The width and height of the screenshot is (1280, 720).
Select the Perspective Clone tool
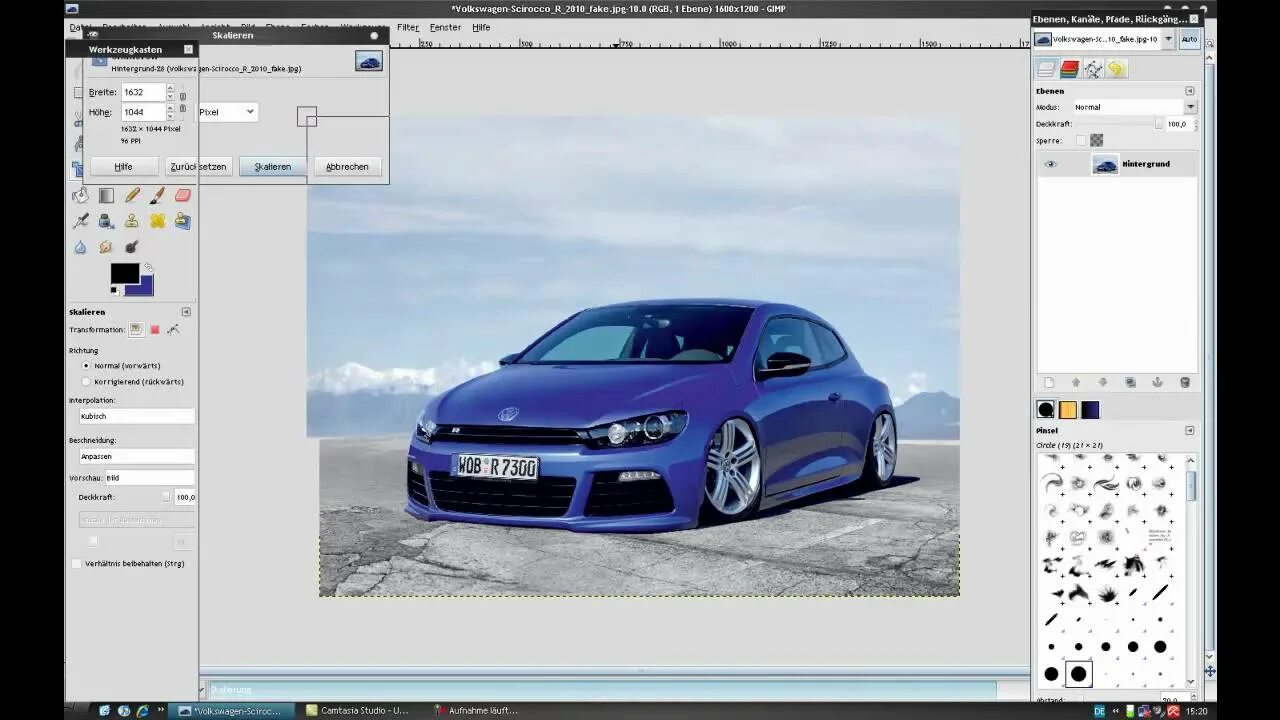182,221
